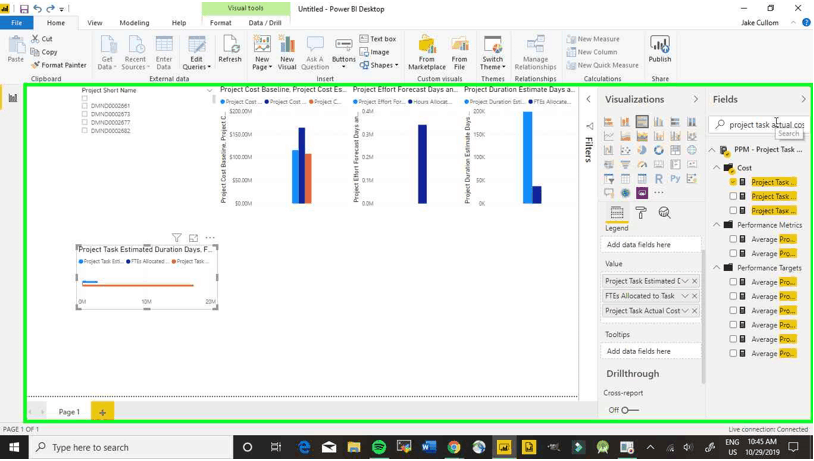
Task: Switch to Report view in left rail
Action: [12, 98]
